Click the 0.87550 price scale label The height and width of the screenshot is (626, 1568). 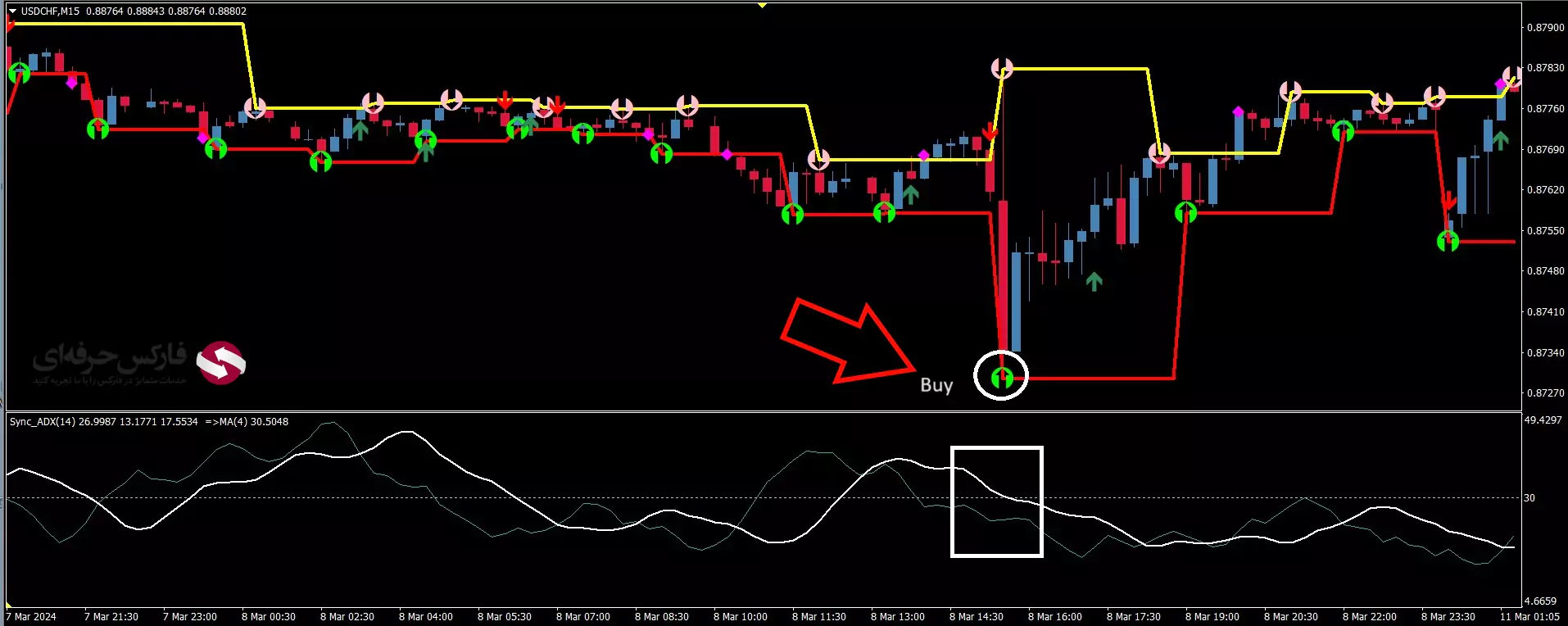[x=1546, y=230]
